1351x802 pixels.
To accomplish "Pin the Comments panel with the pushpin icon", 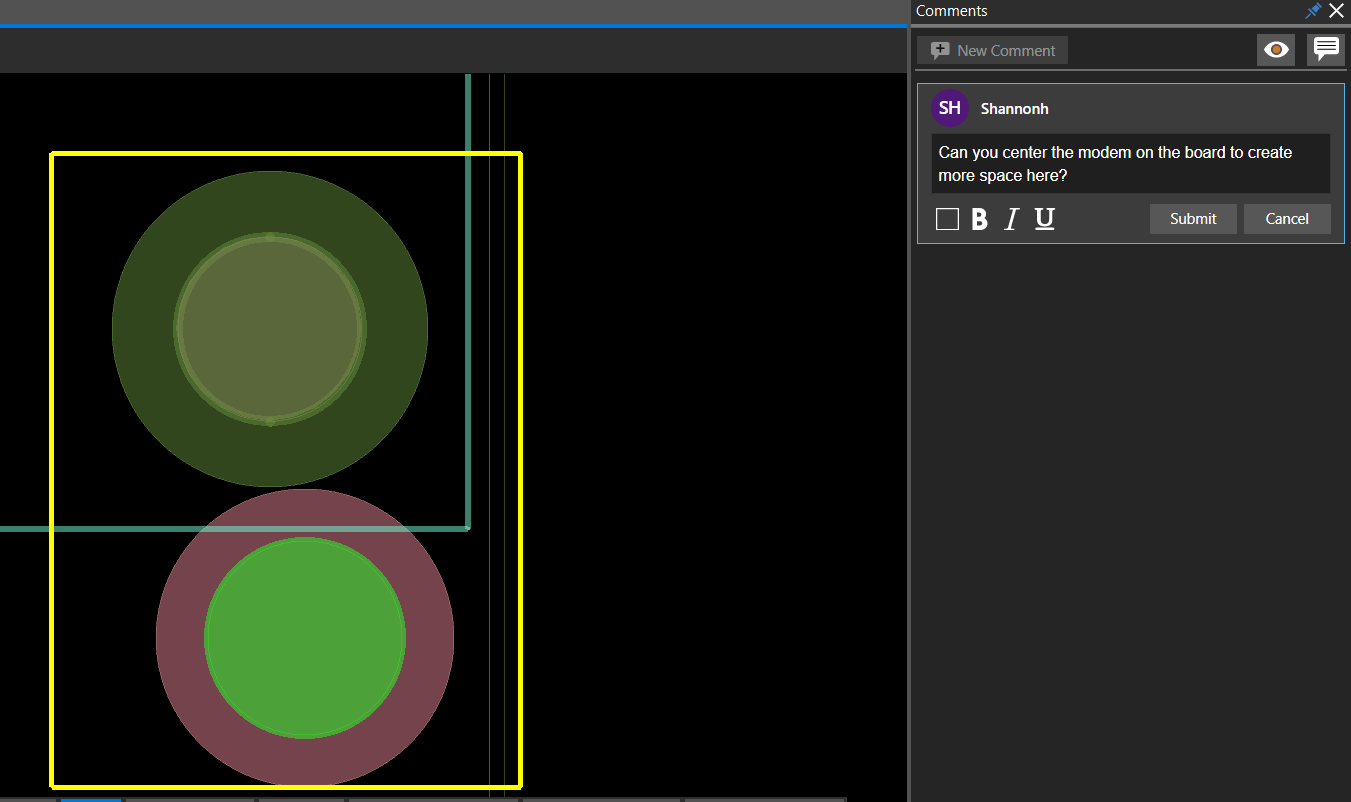I will coord(1313,11).
